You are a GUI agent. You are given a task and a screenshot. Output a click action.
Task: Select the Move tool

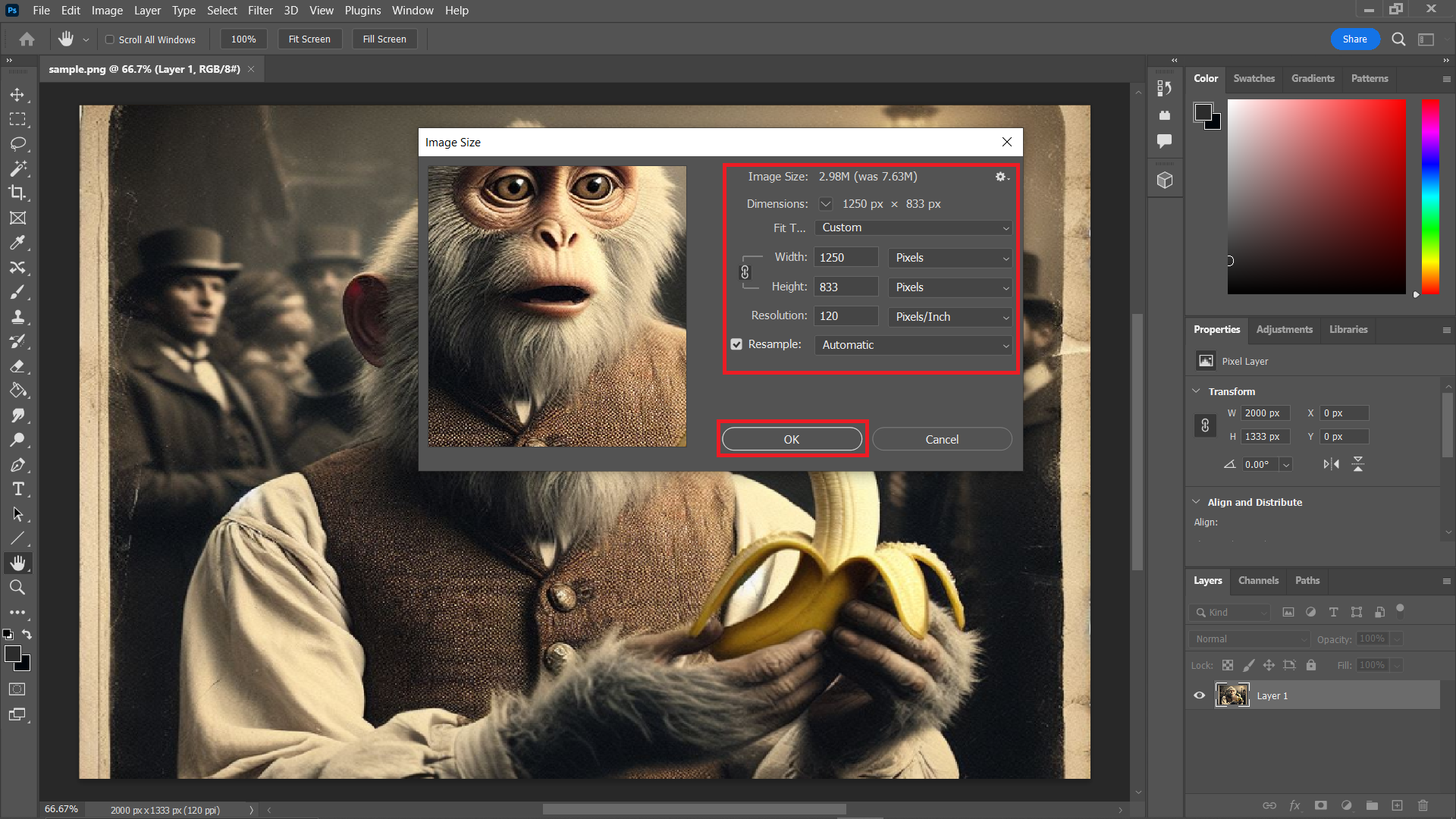(x=18, y=94)
